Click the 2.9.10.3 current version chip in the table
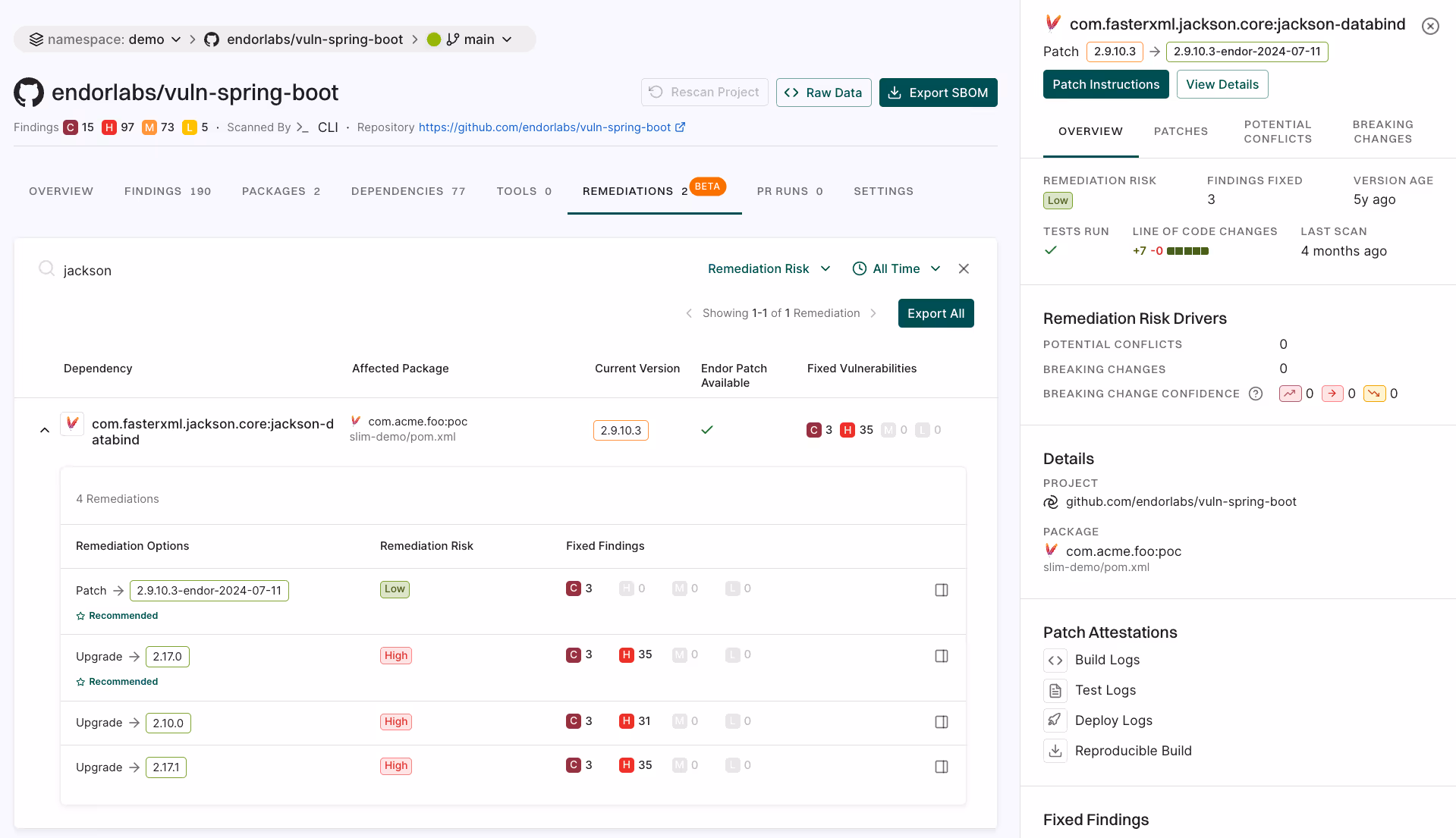 [621, 430]
